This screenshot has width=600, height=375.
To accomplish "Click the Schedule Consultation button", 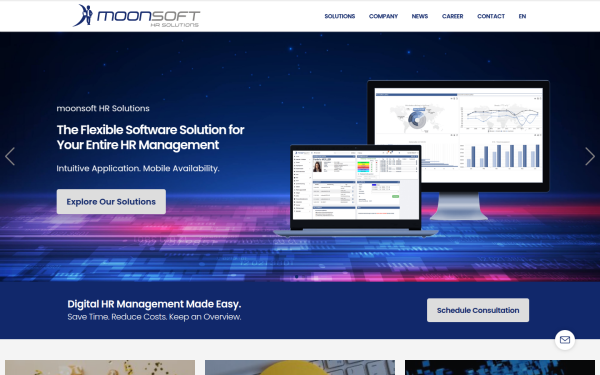I will click(x=478, y=310).
